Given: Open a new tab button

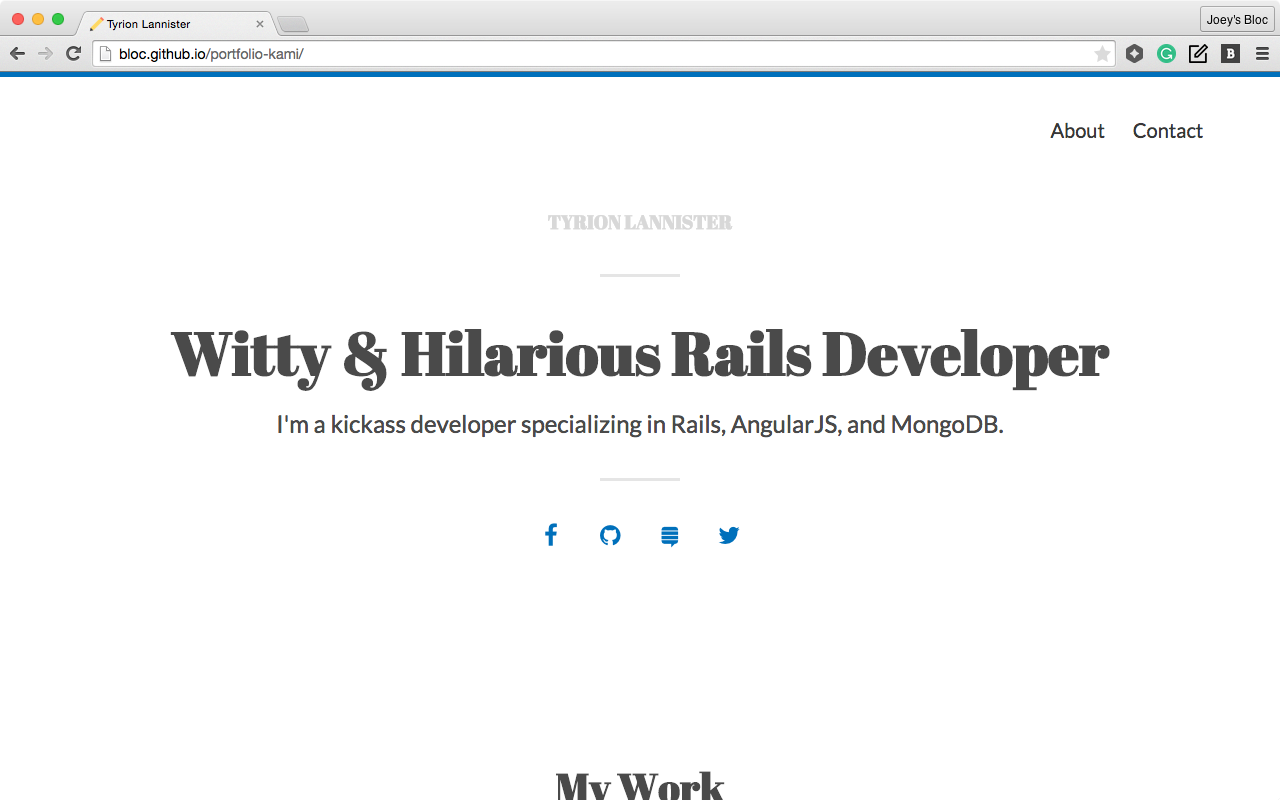Looking at the screenshot, I should 292,24.
